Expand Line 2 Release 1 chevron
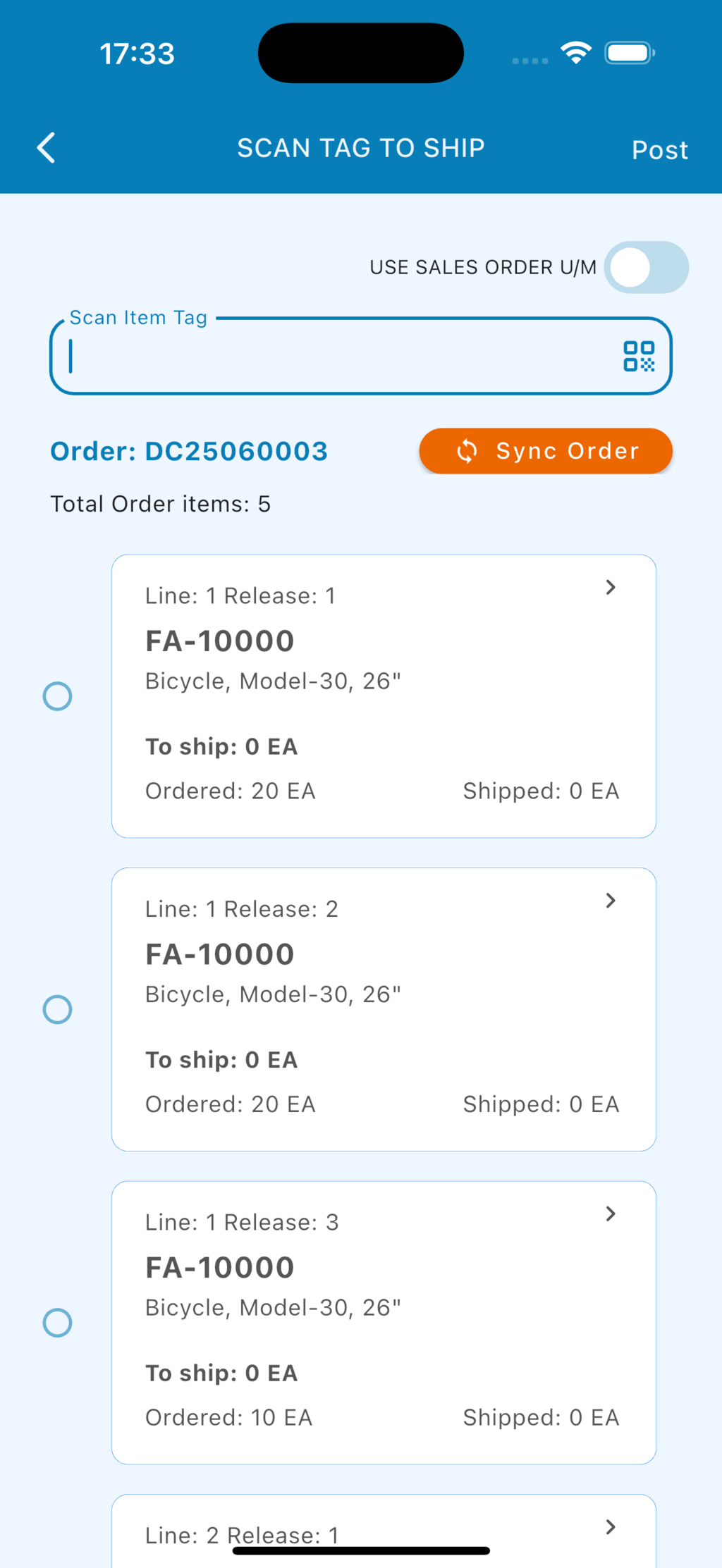This screenshot has height=1568, width=722. [x=611, y=1527]
